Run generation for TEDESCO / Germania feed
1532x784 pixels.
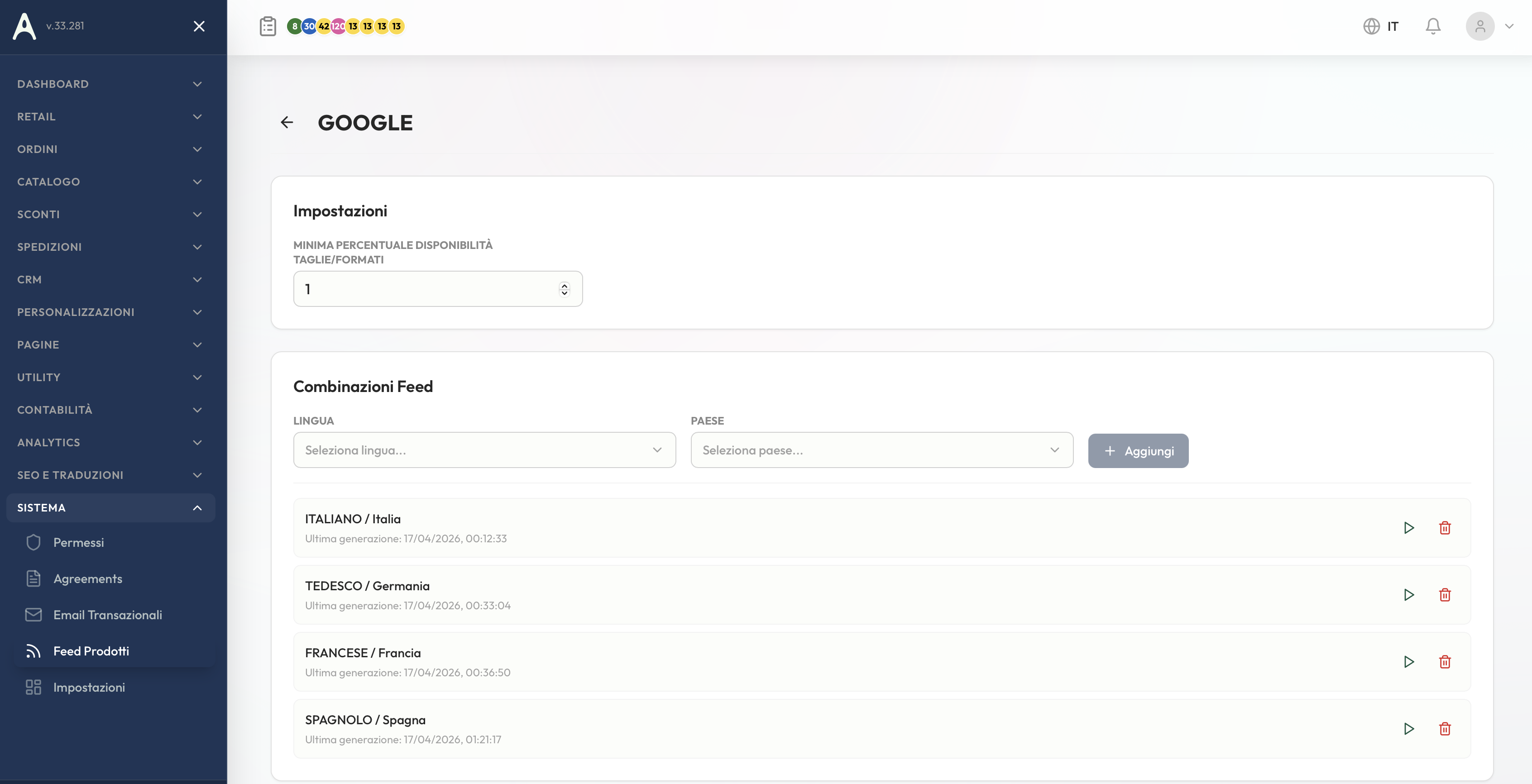pyautogui.click(x=1409, y=595)
